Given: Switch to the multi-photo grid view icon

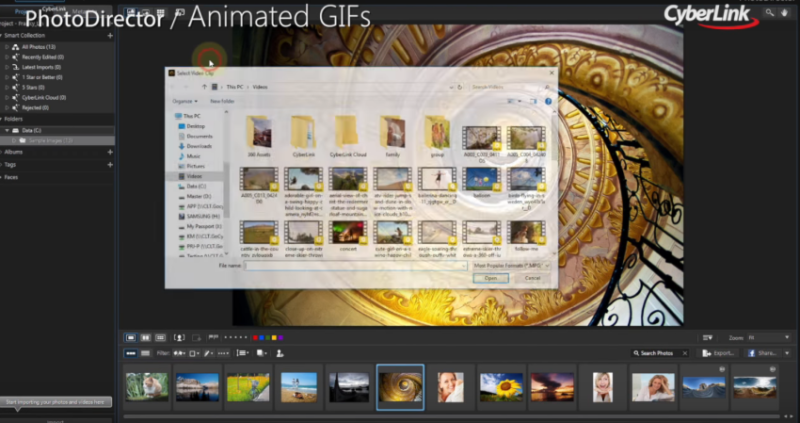Looking at the screenshot, I should pyautogui.click(x=160, y=338).
